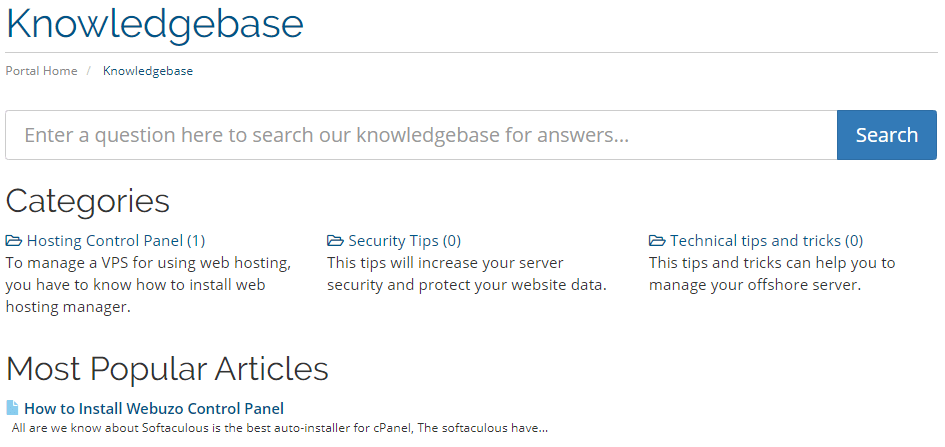Open the Security Tips (0) category

[x=404, y=241]
